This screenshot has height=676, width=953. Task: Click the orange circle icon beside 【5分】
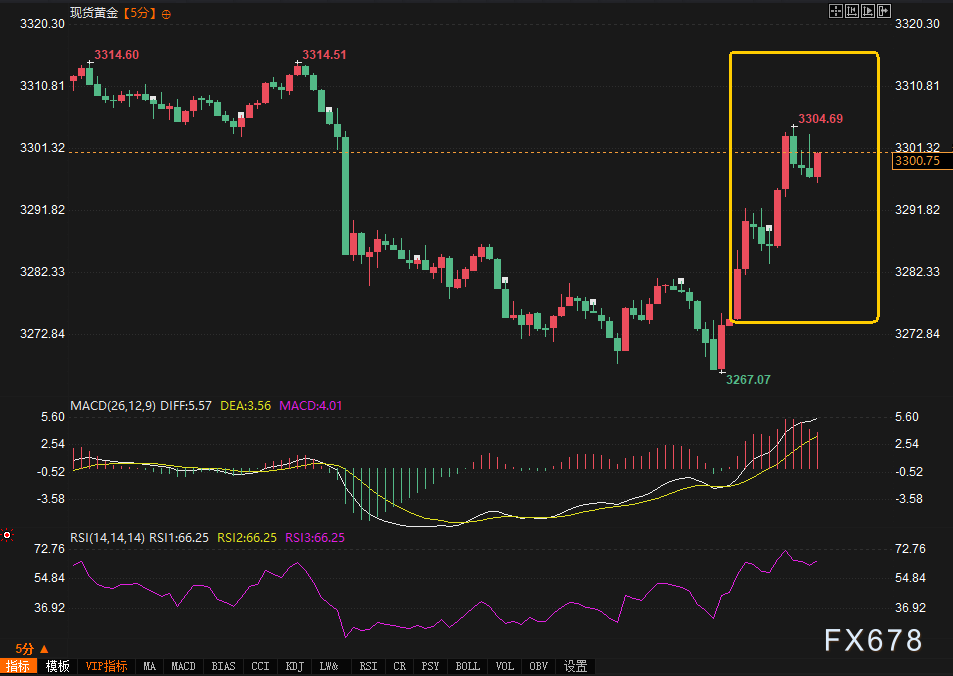[166, 14]
